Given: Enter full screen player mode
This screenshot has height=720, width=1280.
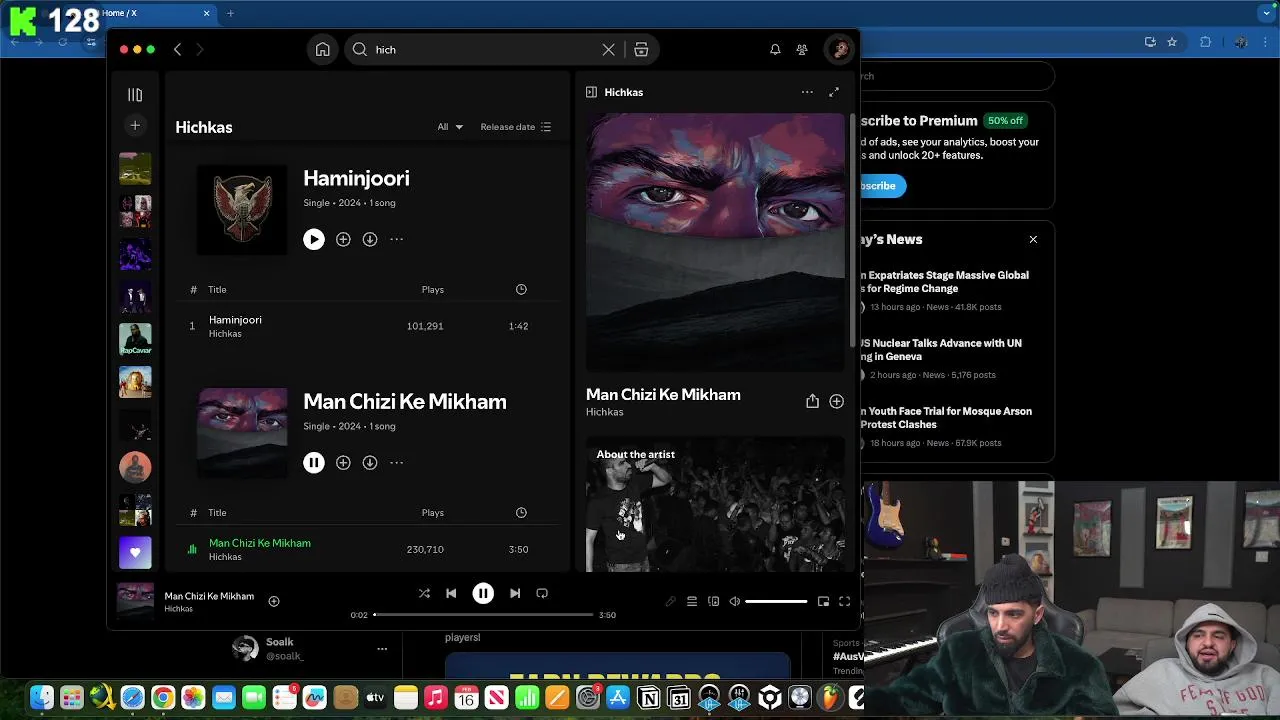Looking at the screenshot, I should (x=844, y=601).
